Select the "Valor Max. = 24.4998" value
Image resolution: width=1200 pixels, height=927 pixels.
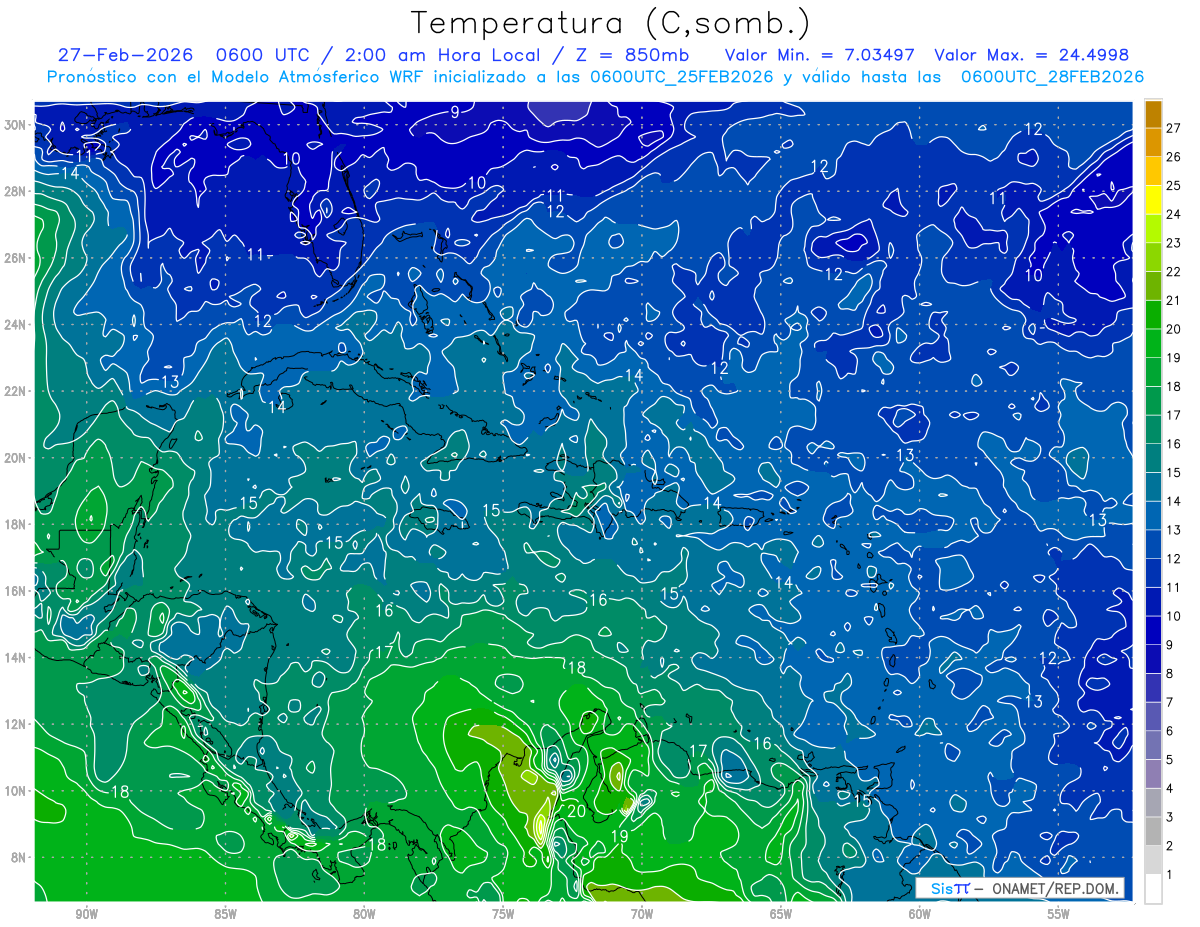(1031, 55)
